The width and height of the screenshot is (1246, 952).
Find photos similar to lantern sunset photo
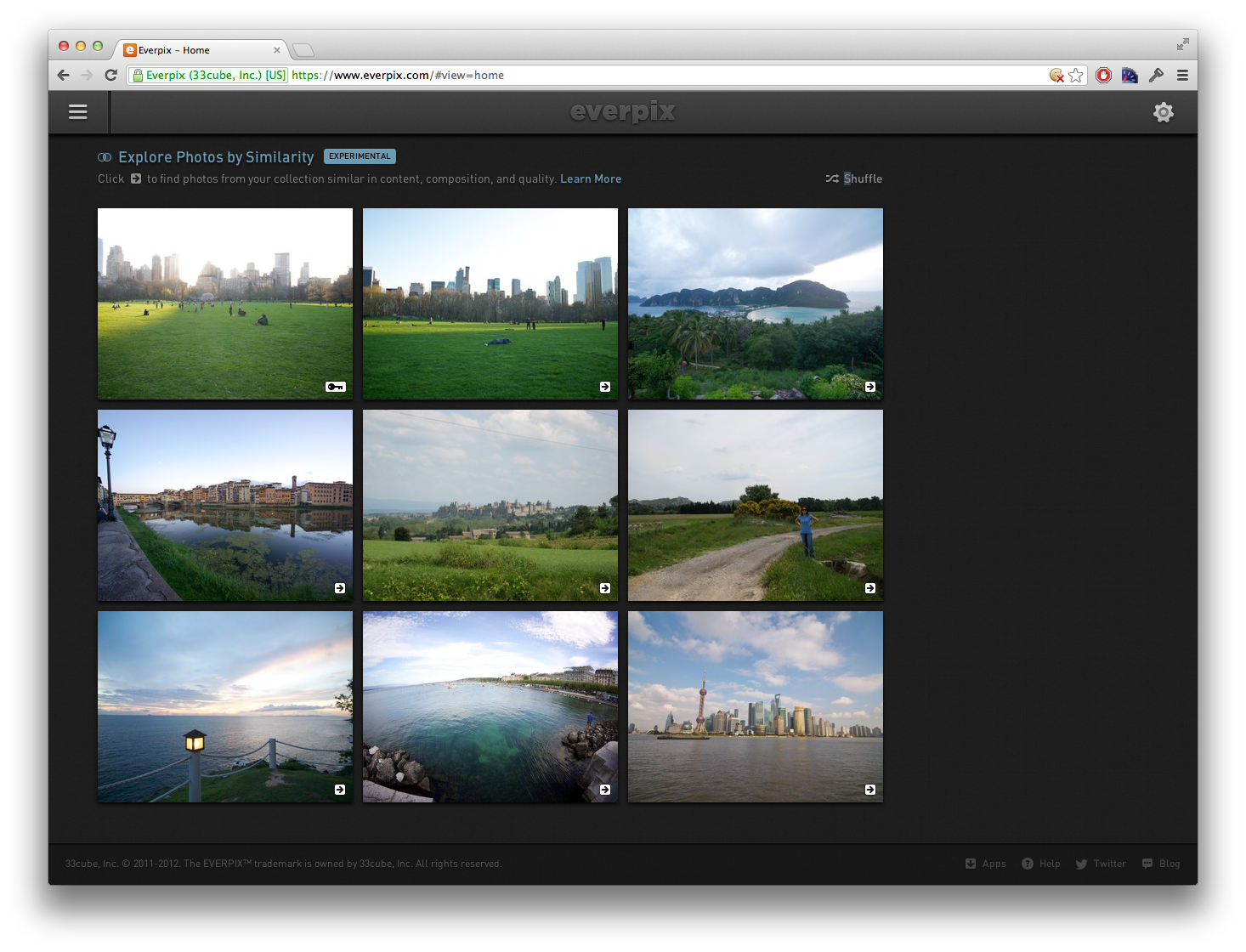click(x=340, y=790)
